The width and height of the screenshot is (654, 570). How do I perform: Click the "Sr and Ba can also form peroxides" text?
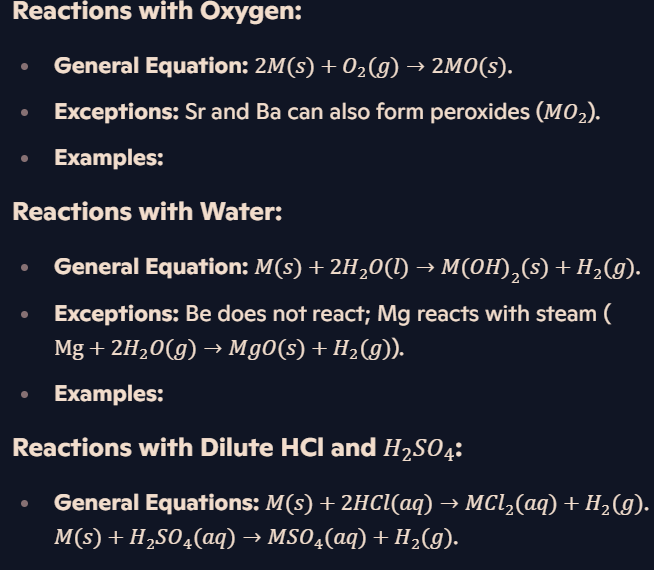pyautogui.click(x=357, y=112)
